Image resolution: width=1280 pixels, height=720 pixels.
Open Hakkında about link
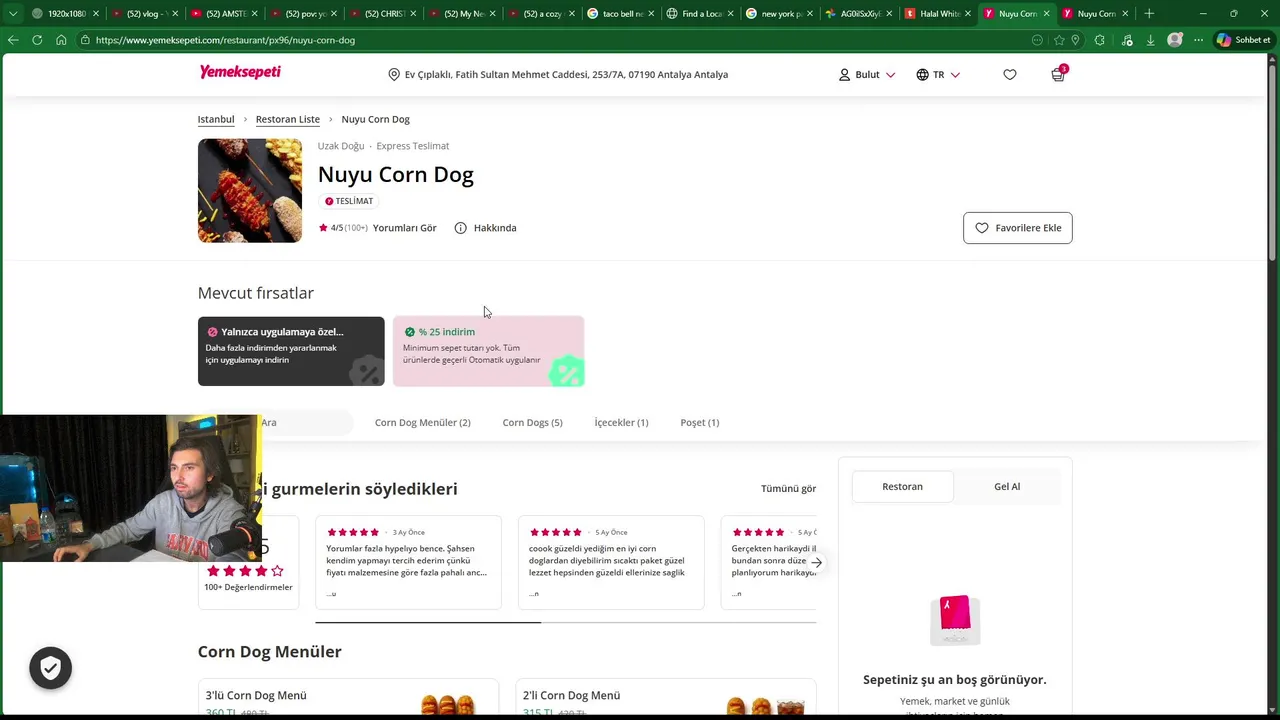click(x=495, y=228)
